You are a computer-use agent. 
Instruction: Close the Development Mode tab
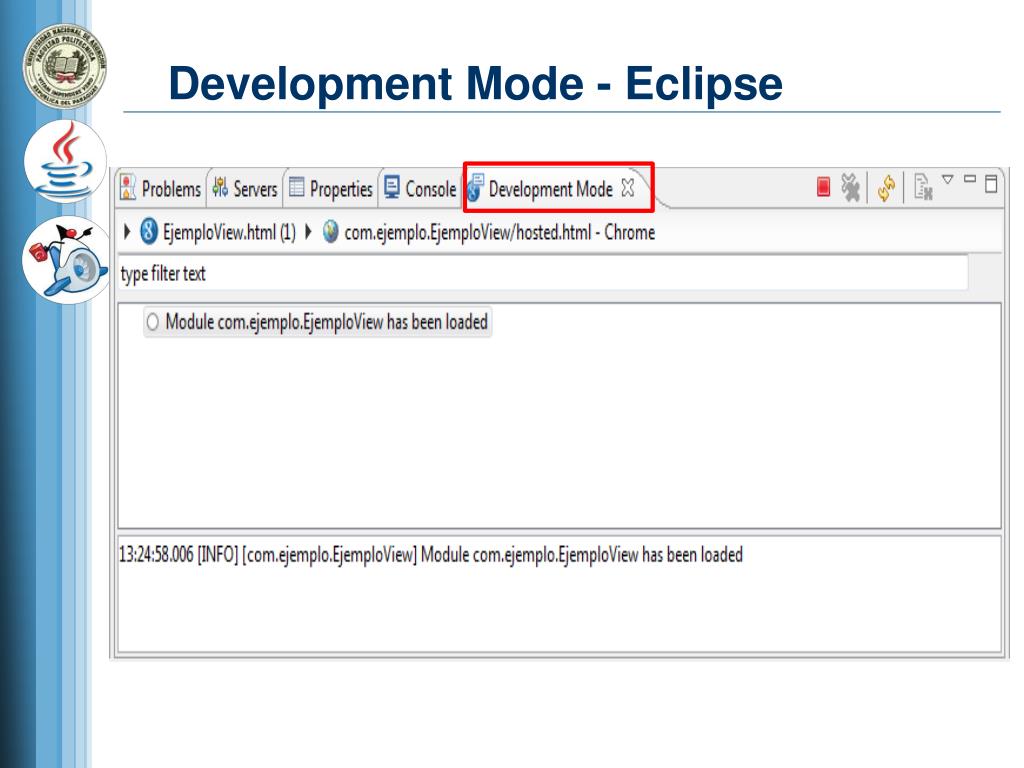tap(628, 187)
